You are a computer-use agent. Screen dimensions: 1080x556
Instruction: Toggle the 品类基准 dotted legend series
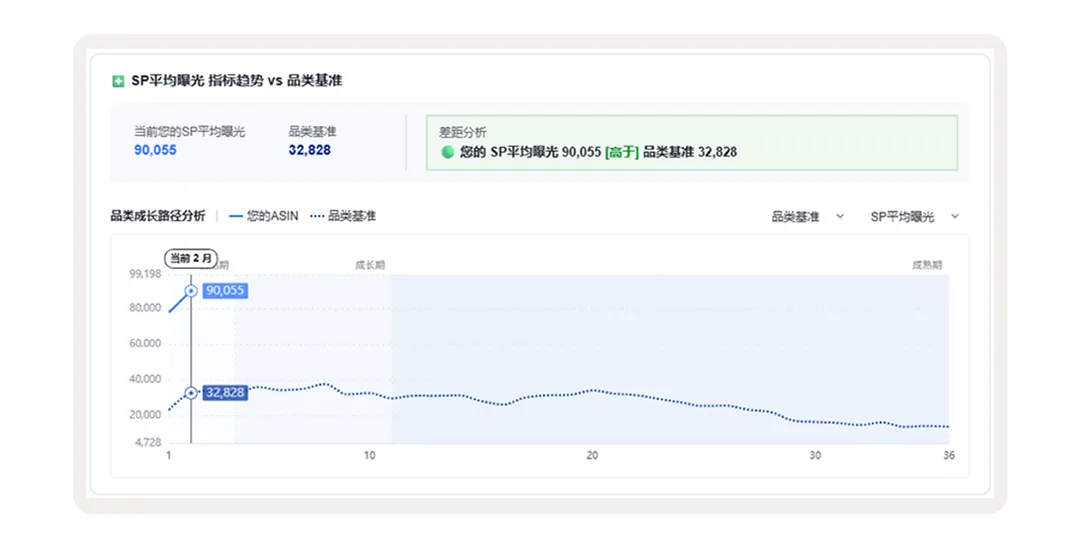[343, 216]
